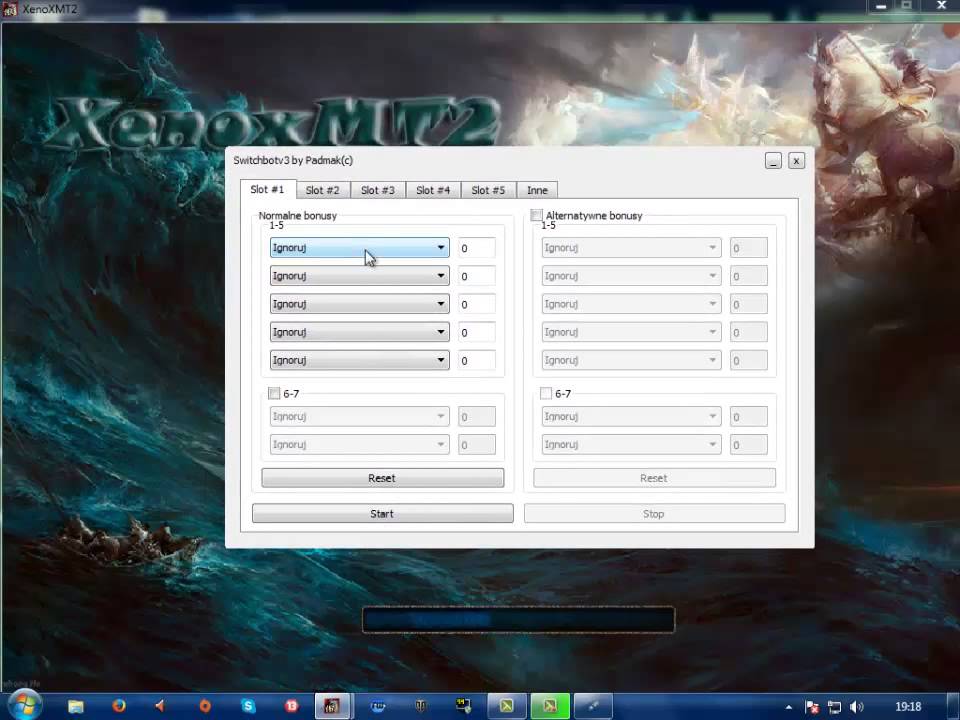Image resolution: width=960 pixels, height=720 pixels.
Task: Click the orange round taskbar icon left of Skype
Action: (x=205, y=706)
